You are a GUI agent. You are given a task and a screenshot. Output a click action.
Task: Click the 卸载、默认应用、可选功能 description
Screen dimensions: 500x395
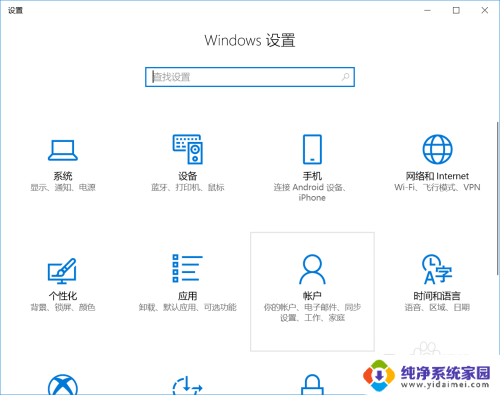point(188,307)
